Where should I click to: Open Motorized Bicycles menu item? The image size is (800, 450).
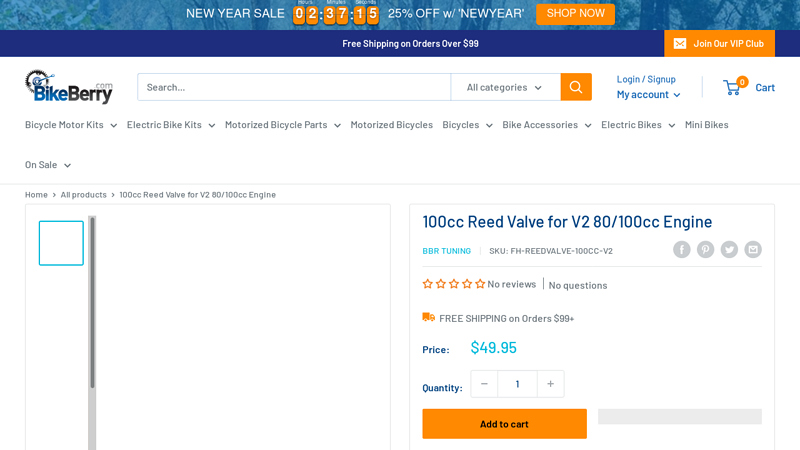pos(391,124)
